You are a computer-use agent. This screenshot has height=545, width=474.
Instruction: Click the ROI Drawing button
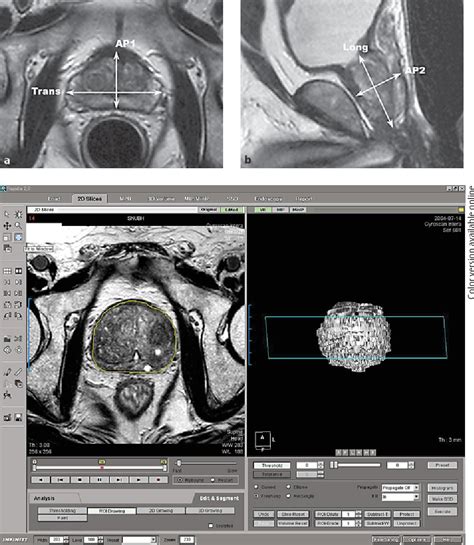[x=112, y=511]
